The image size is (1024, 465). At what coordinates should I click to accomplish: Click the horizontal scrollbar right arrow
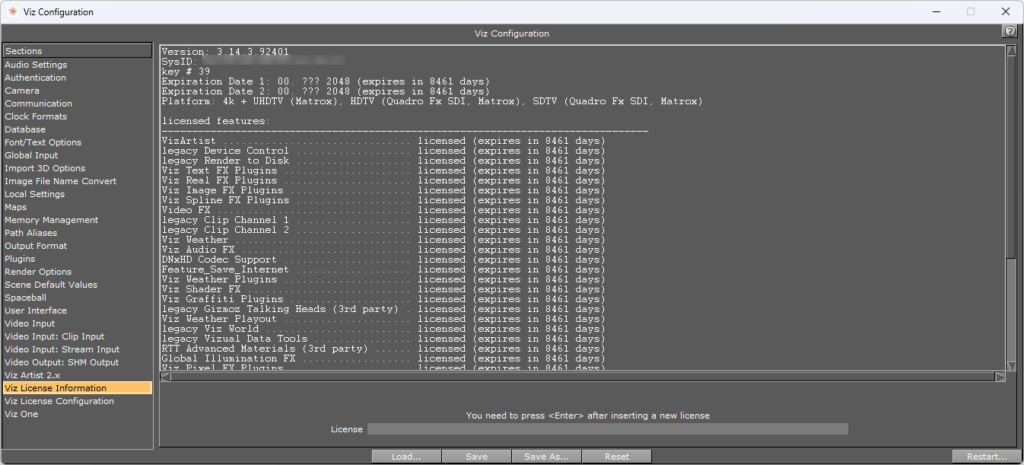pyautogui.click(x=999, y=376)
